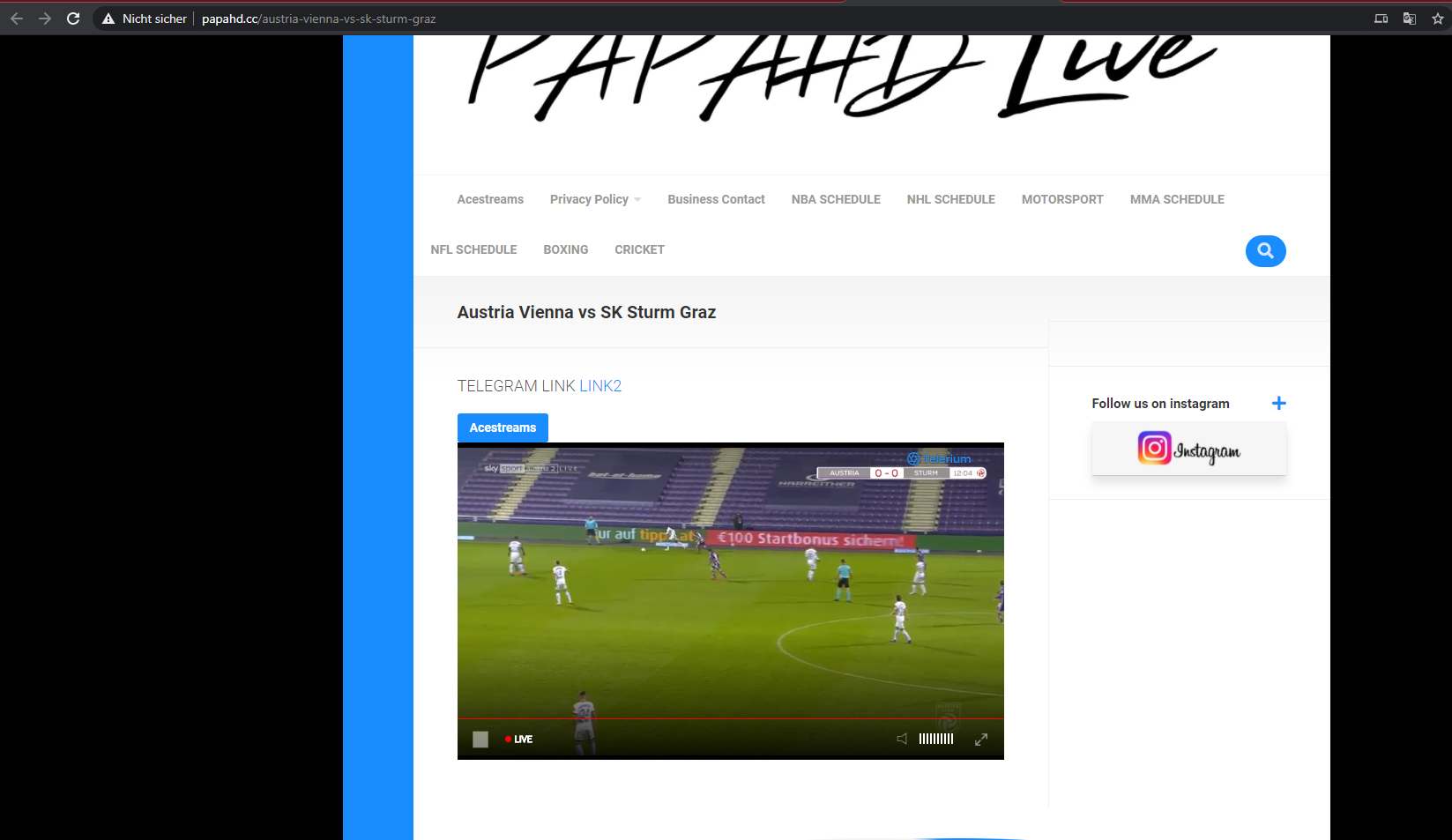
Task: Open the translate page icon
Action: click(x=1409, y=19)
